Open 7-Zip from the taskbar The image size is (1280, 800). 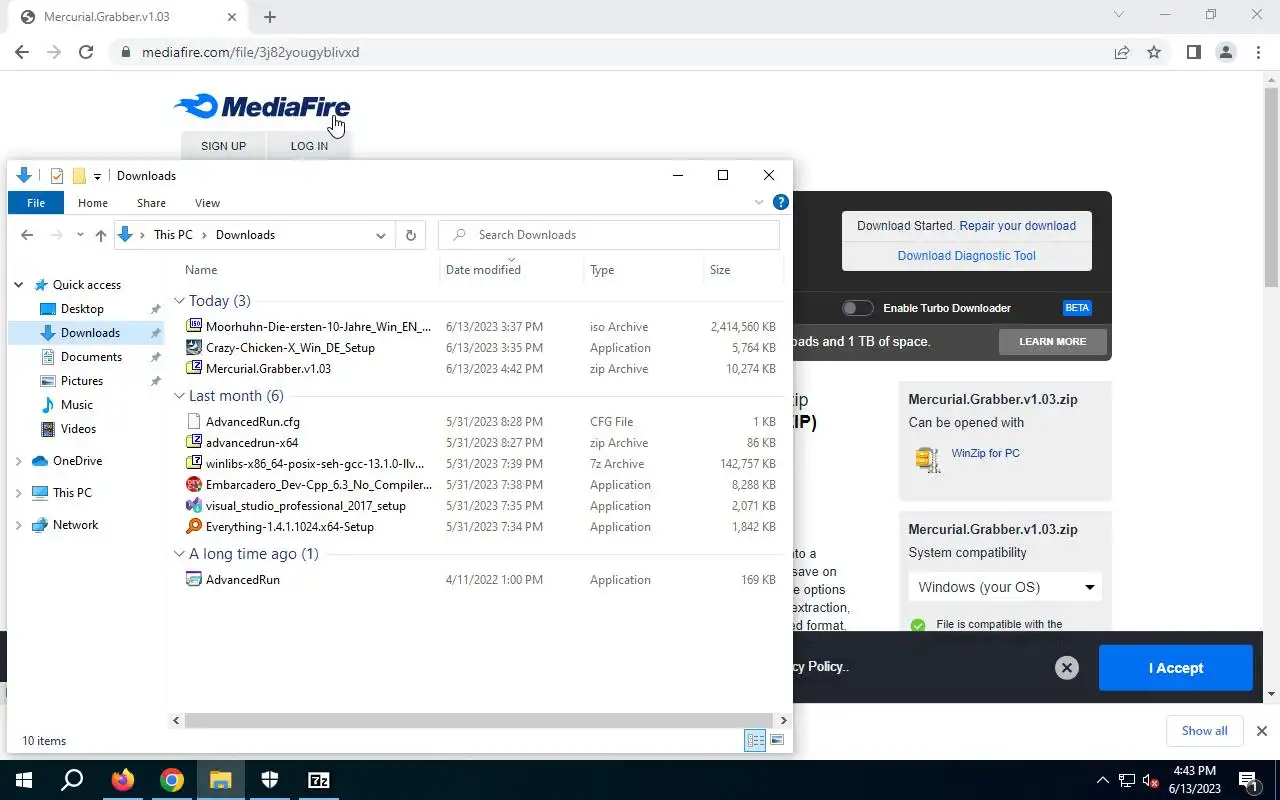319,780
